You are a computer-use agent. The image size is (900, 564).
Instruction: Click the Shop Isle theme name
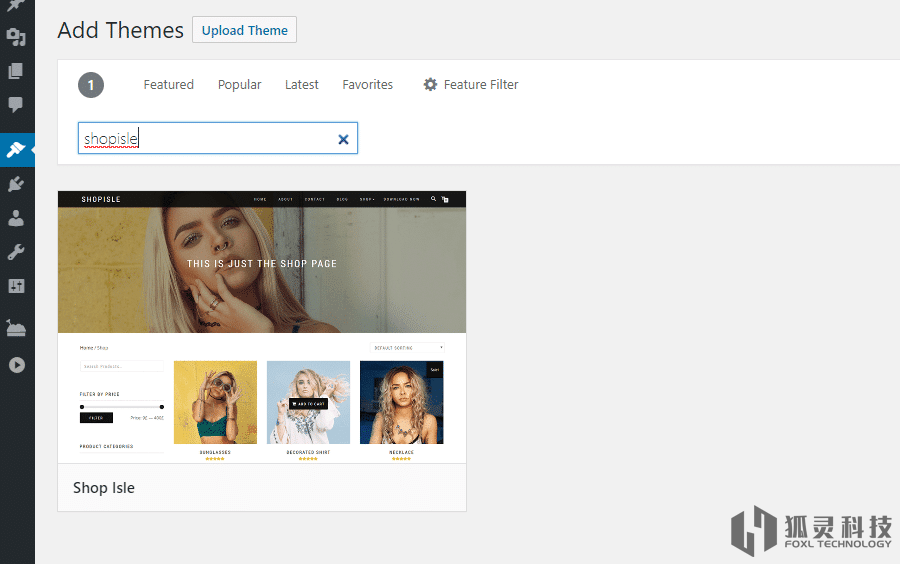(104, 488)
